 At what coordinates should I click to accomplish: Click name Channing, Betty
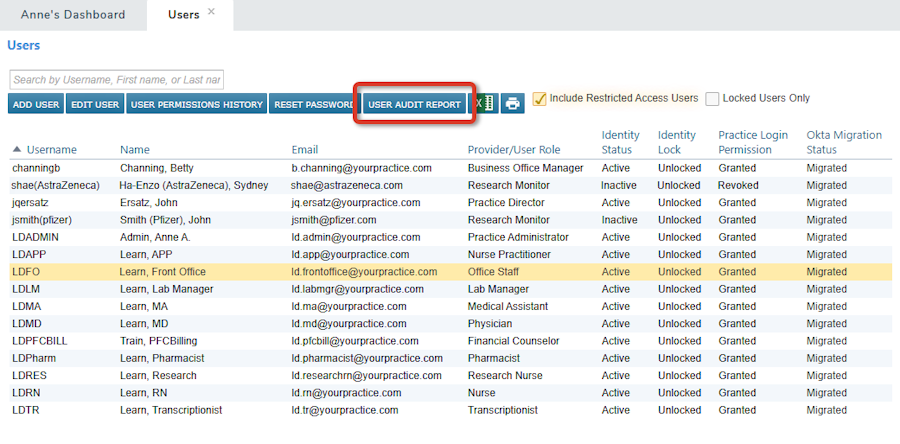tap(157, 168)
